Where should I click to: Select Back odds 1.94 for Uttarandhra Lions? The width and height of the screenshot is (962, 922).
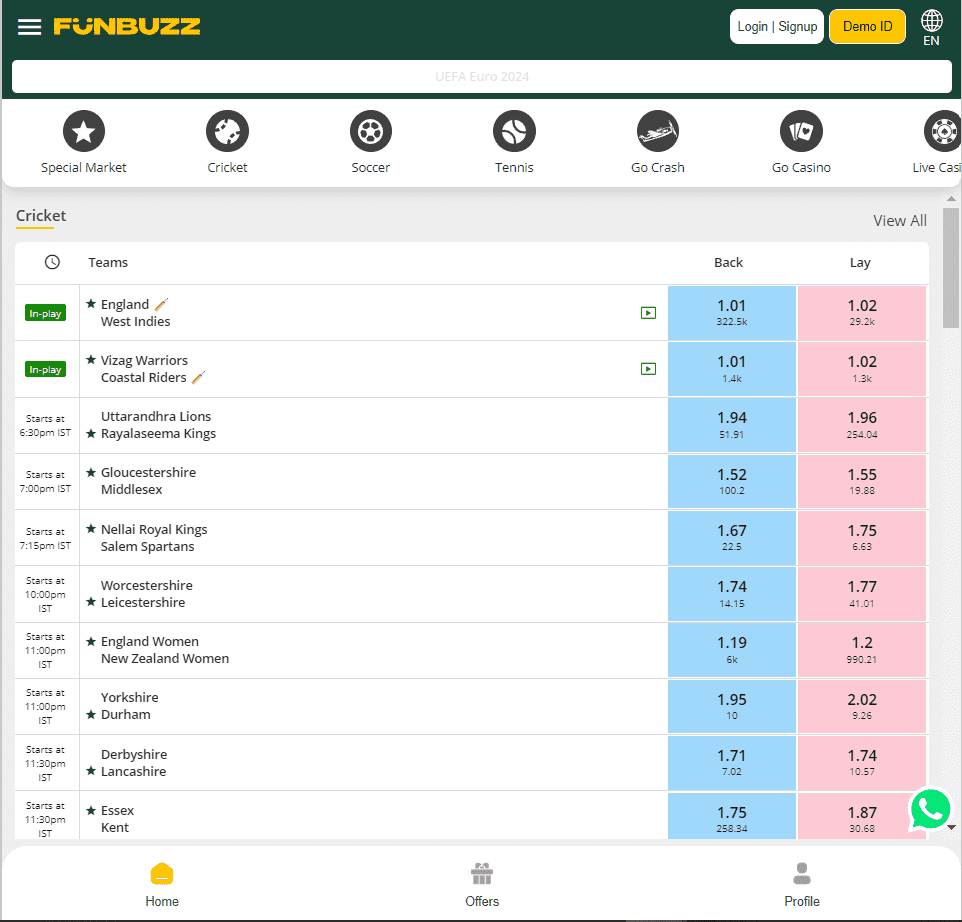[731, 425]
